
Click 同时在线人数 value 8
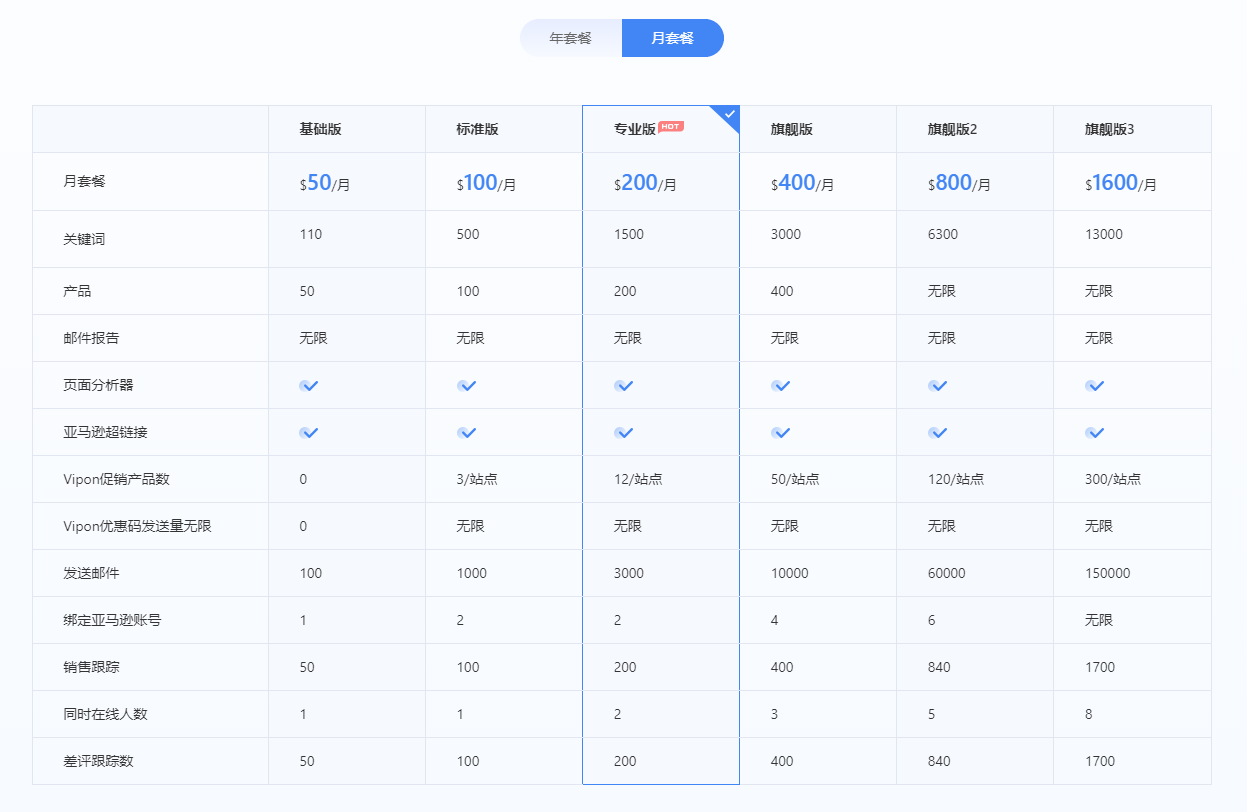click(1089, 714)
